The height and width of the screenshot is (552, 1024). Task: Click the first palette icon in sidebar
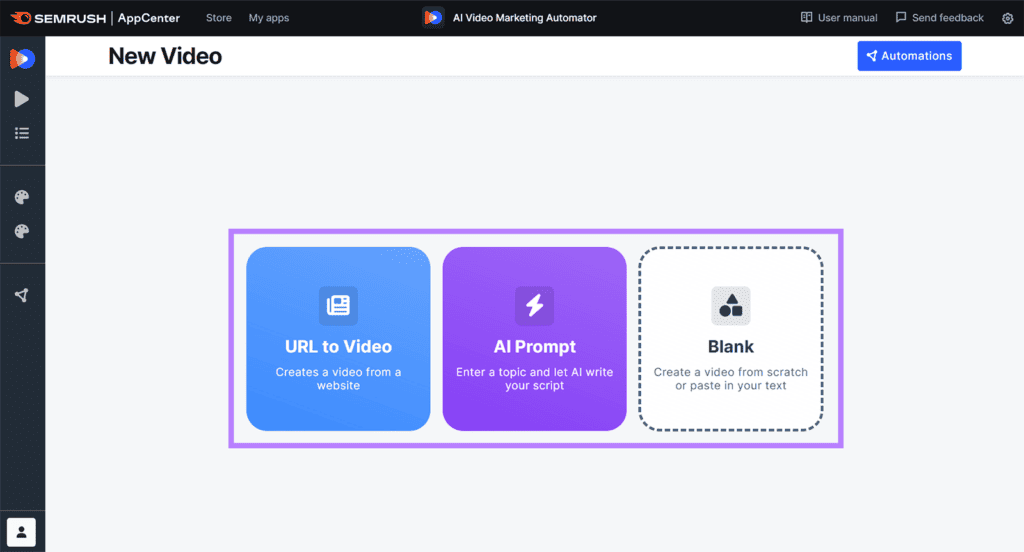tap(22, 198)
